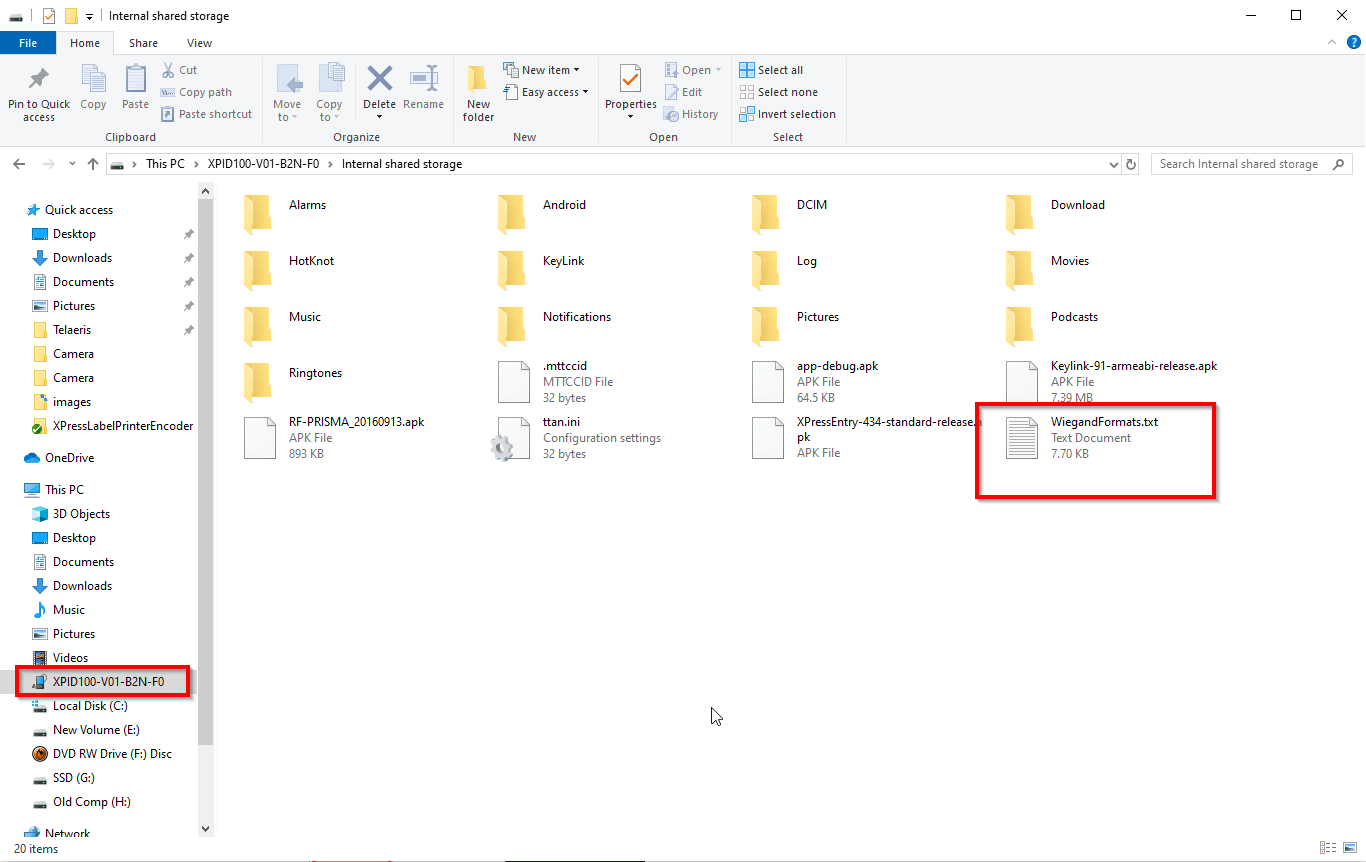Switch to large icons view in status bar
1366x862 pixels.
1349,848
